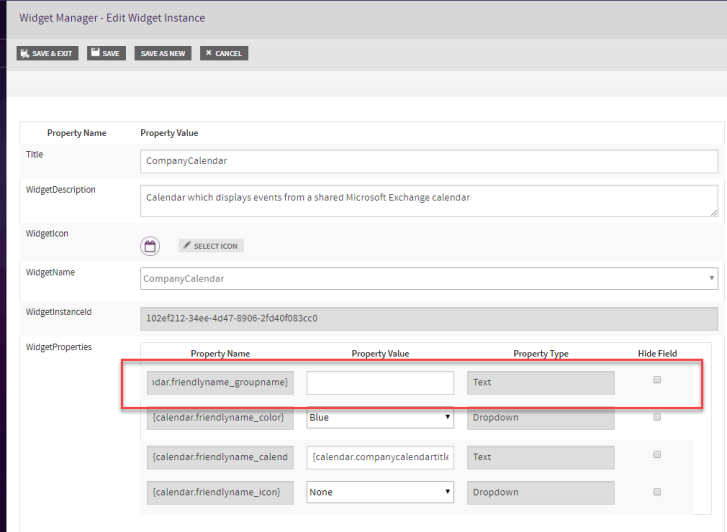Open the icon None dropdown
Image resolution: width=727 pixels, height=532 pixels.
[x=380, y=492]
